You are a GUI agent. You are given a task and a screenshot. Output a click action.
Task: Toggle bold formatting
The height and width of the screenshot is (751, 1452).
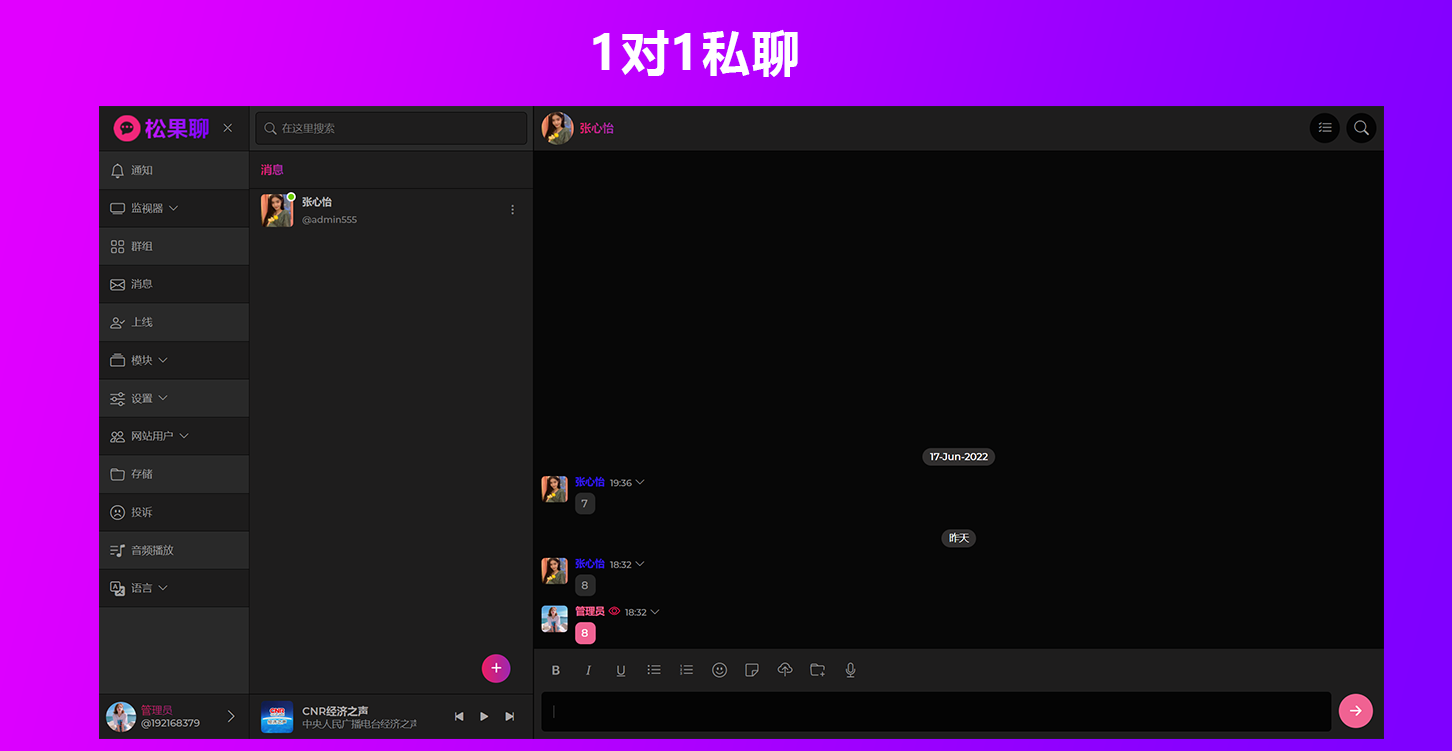click(556, 670)
